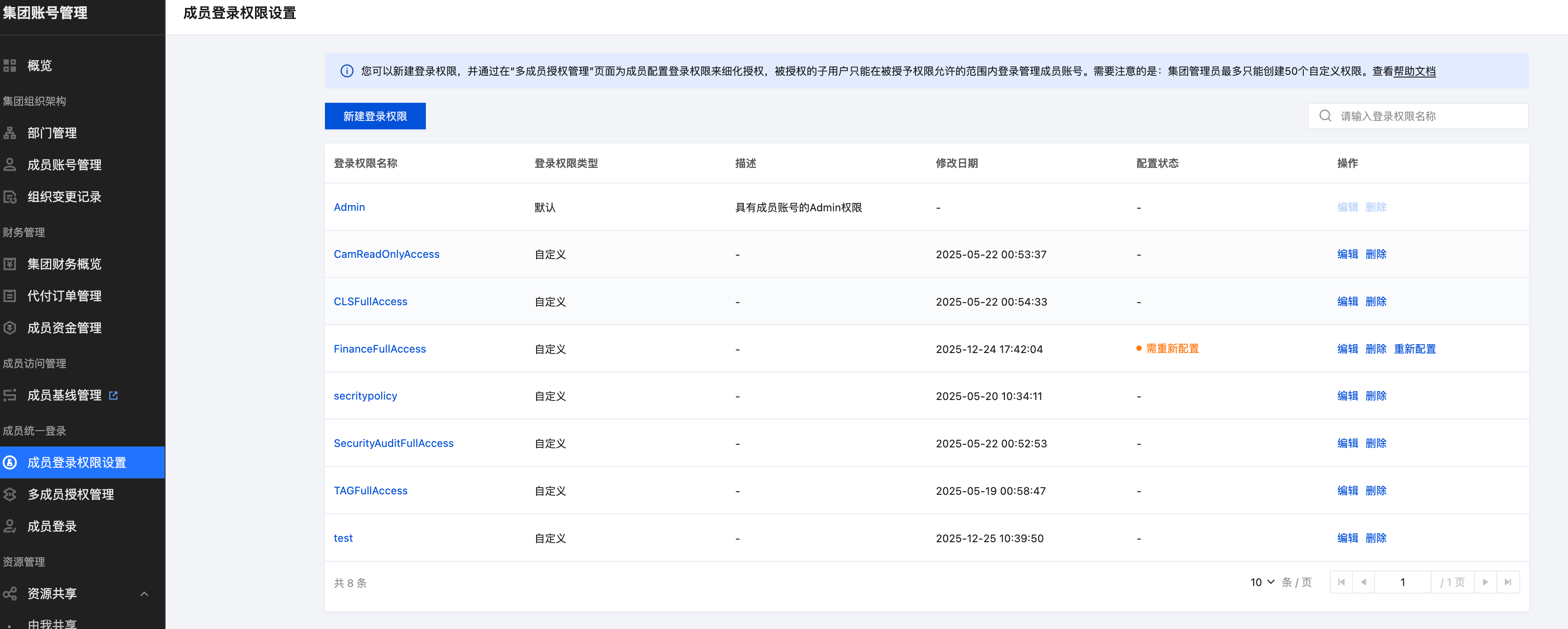
Task: Click 重新配置 for FinanceFullAccess
Action: pos(1415,349)
